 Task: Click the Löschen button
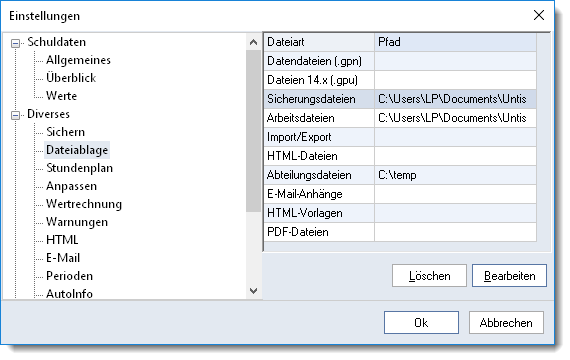pyautogui.click(x=429, y=276)
